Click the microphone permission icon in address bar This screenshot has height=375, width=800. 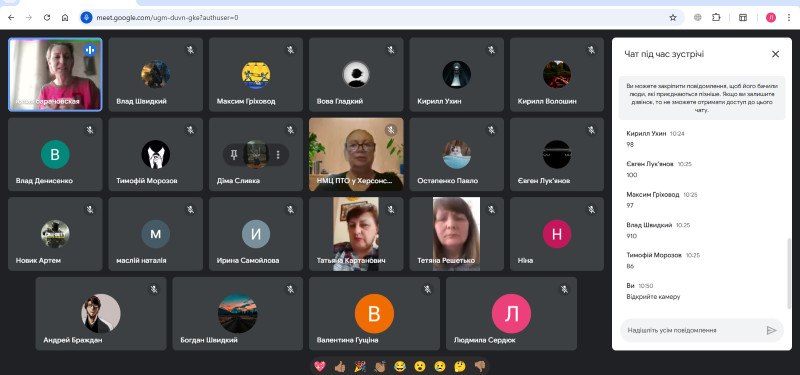tap(86, 17)
